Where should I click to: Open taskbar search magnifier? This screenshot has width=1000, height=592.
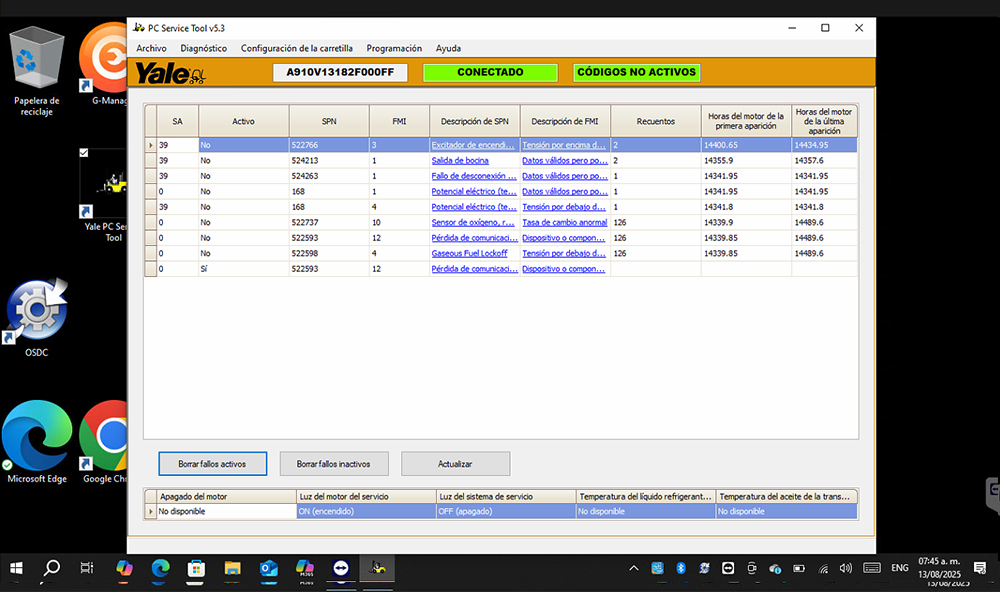(51, 568)
